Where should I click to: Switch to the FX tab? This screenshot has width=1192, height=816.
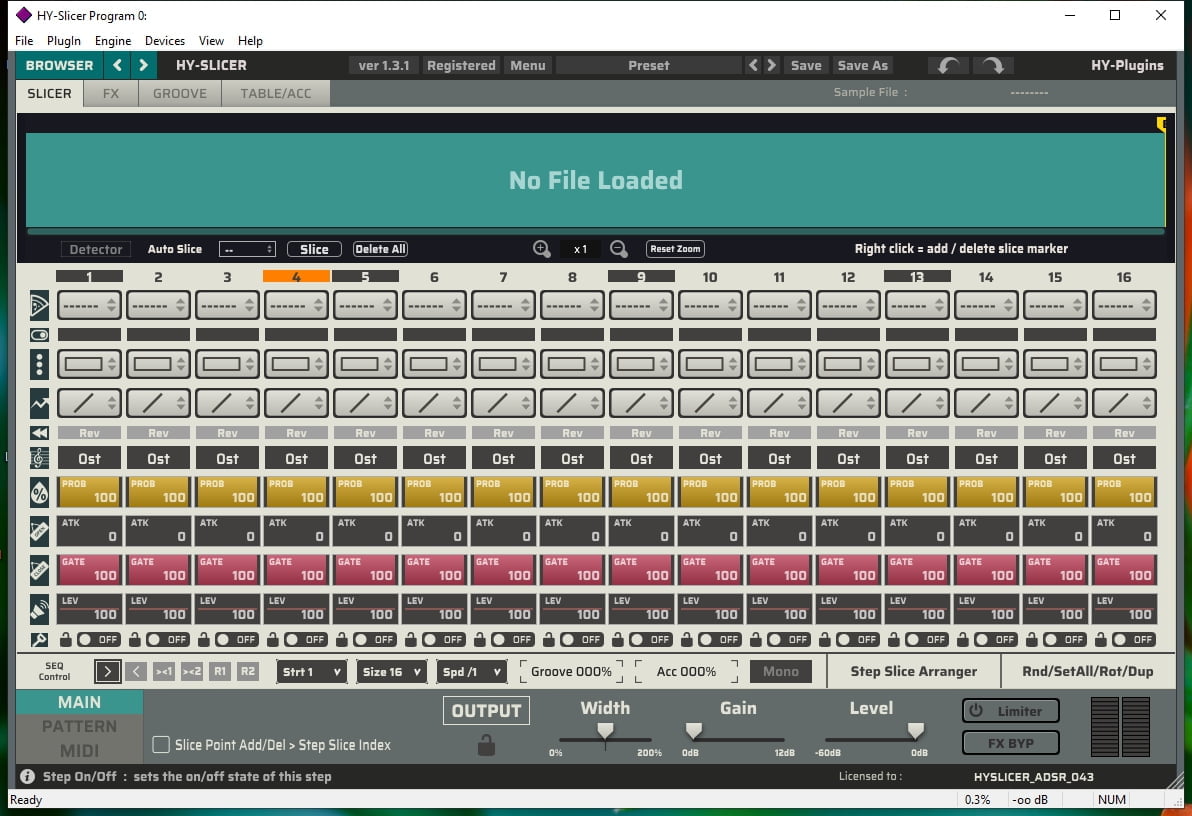[x=111, y=94]
